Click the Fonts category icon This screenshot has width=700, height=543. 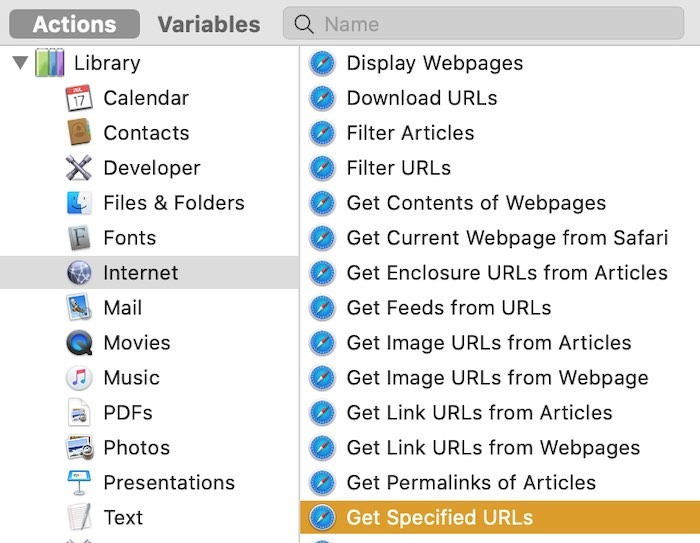(x=79, y=238)
